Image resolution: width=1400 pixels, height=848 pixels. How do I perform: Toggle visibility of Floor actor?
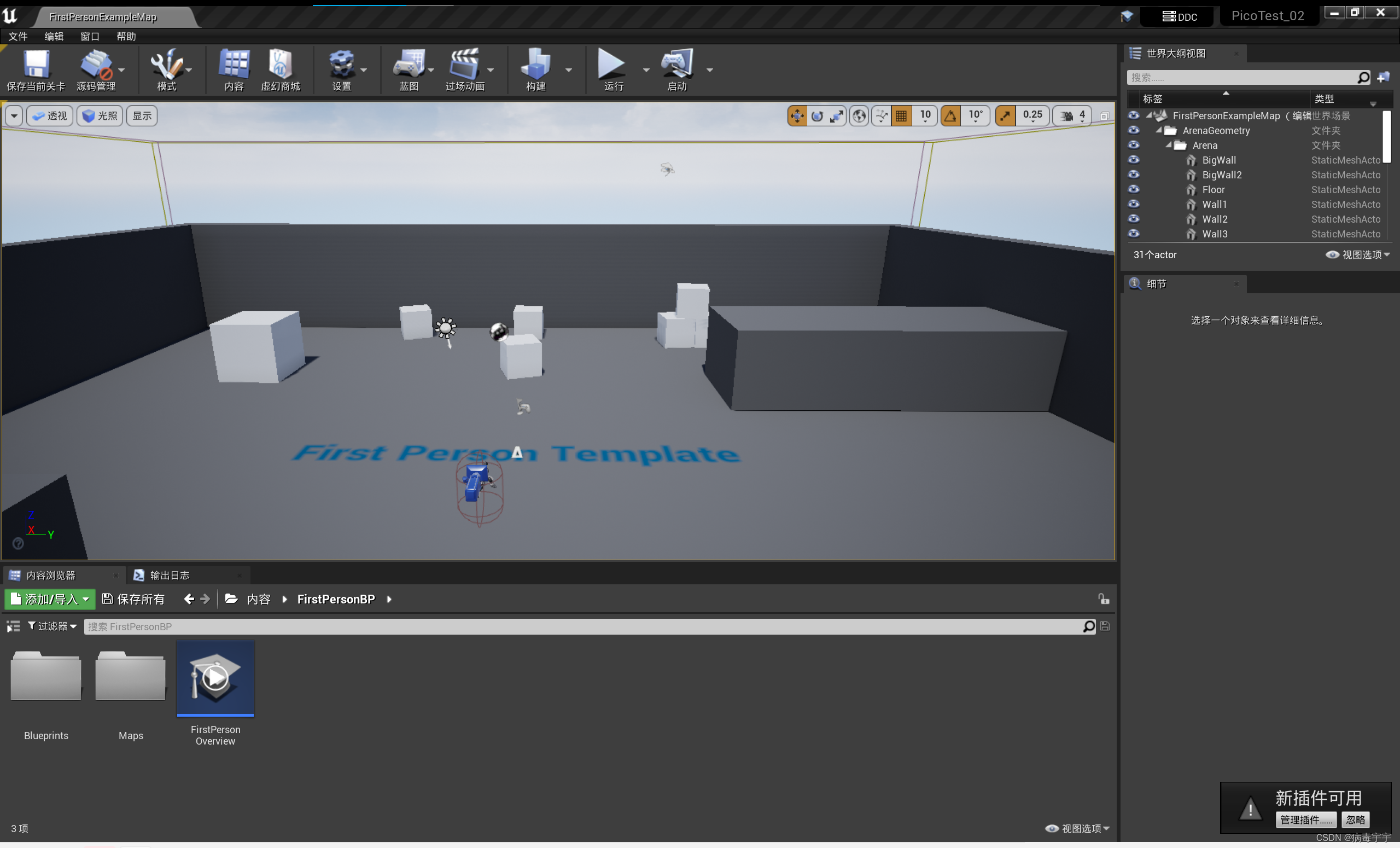[x=1134, y=189]
